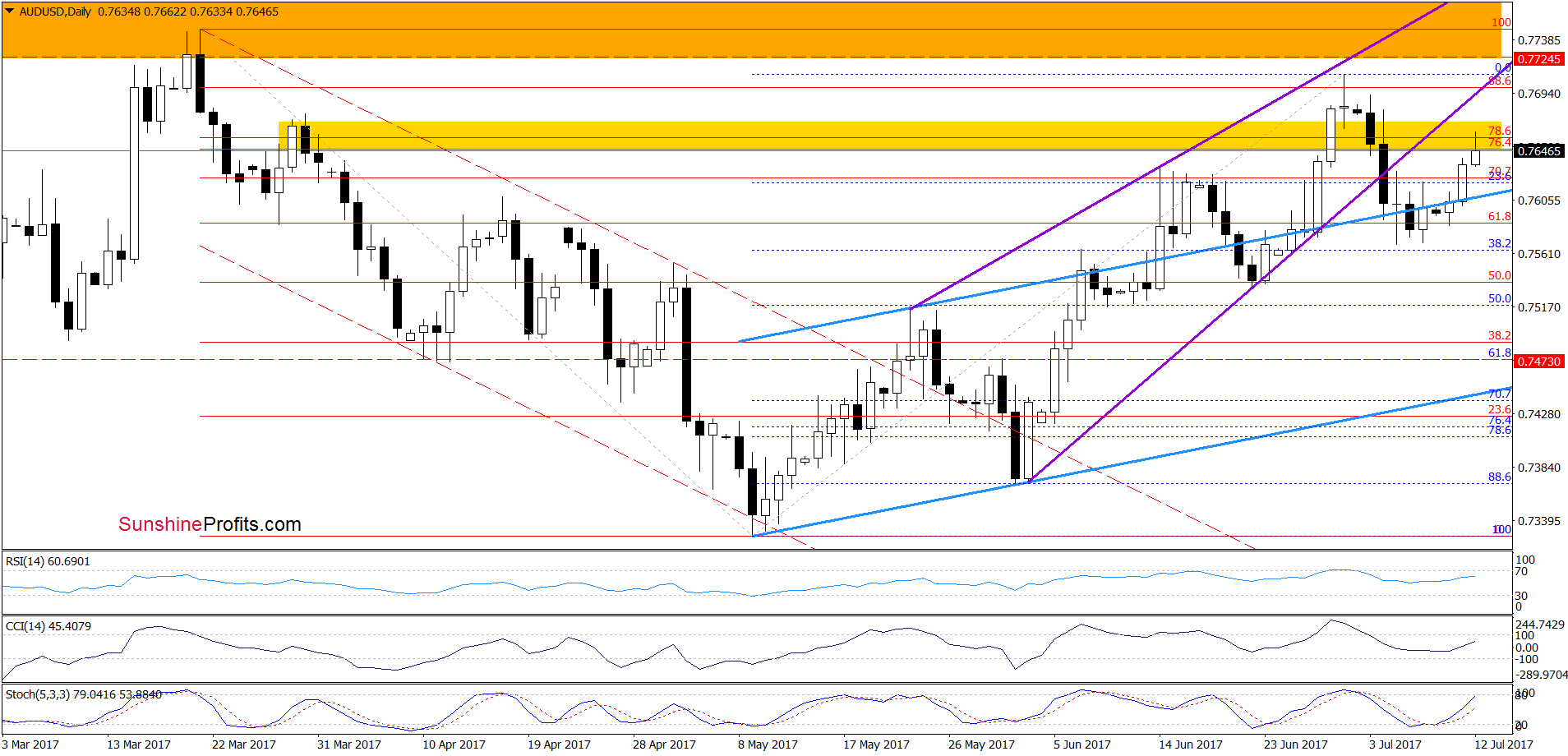Image resolution: width=1568 pixels, height=756 pixels.
Task: Click the 0.74730 red price label
Action: tap(1538, 361)
